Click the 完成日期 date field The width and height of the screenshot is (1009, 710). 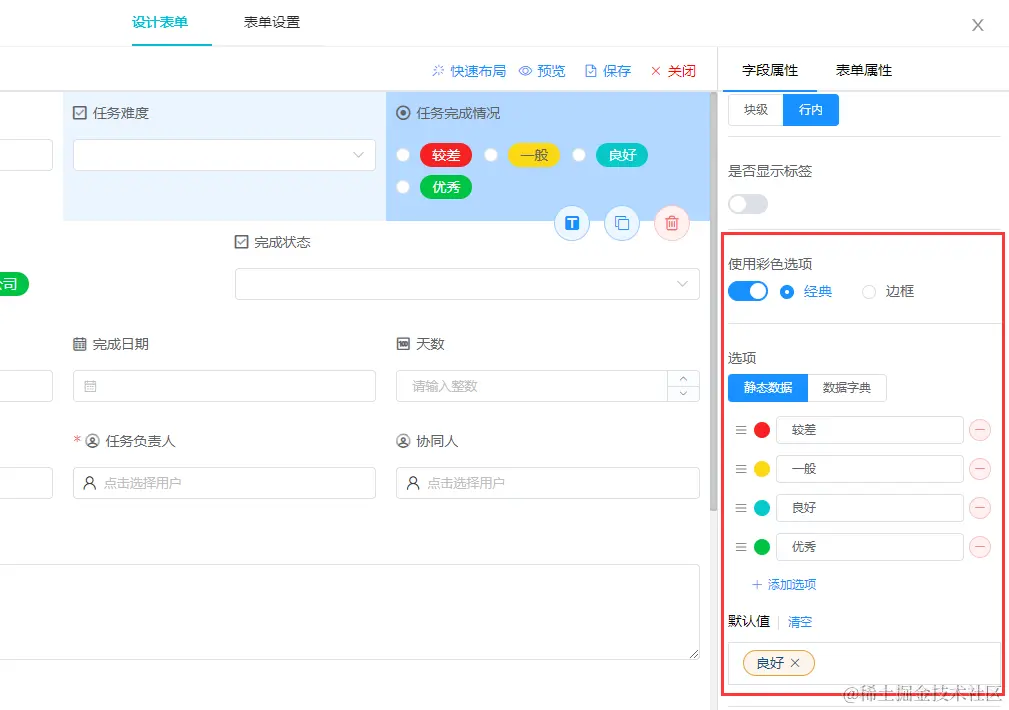(224, 386)
